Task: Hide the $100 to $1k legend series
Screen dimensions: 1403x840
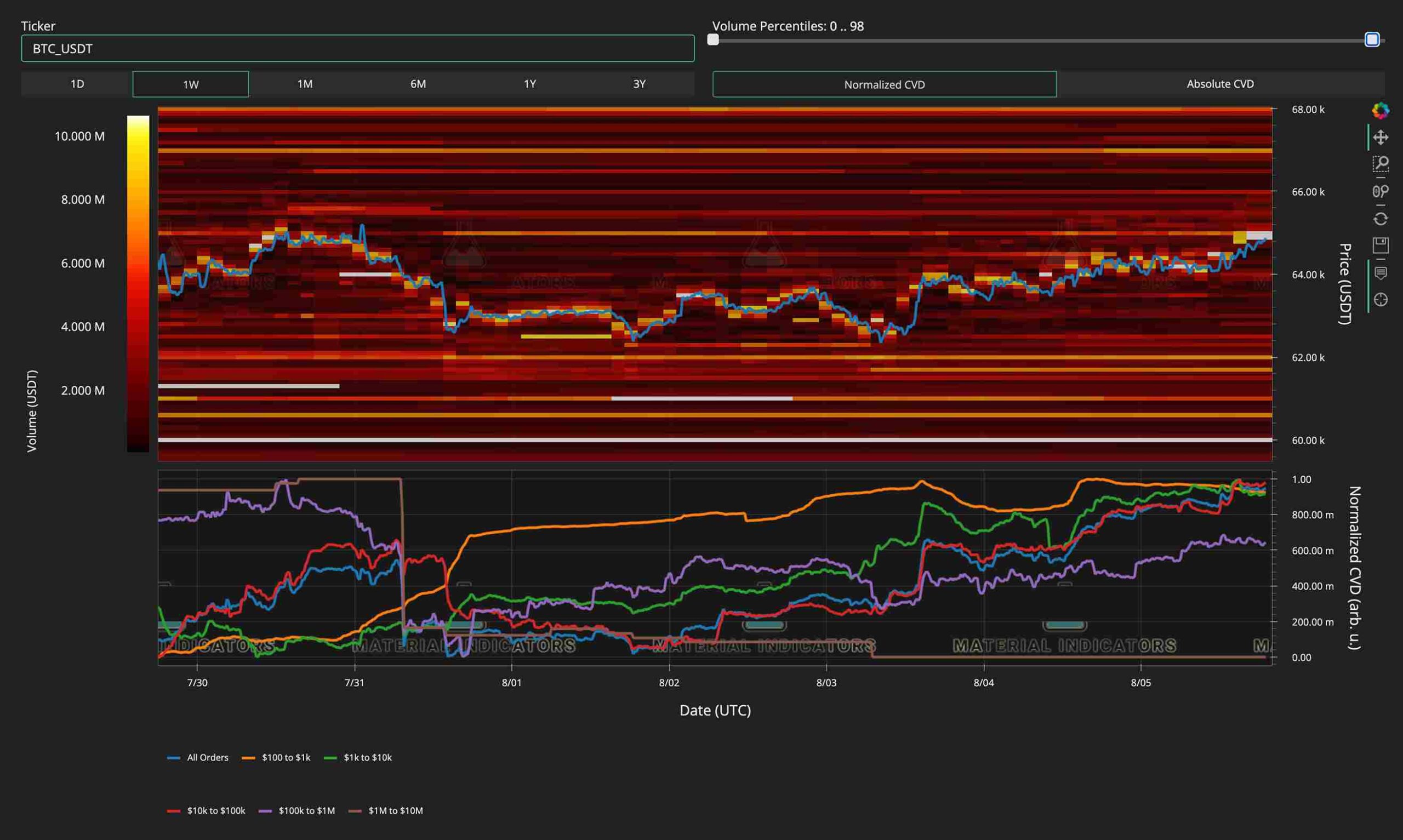Action: tap(276, 757)
